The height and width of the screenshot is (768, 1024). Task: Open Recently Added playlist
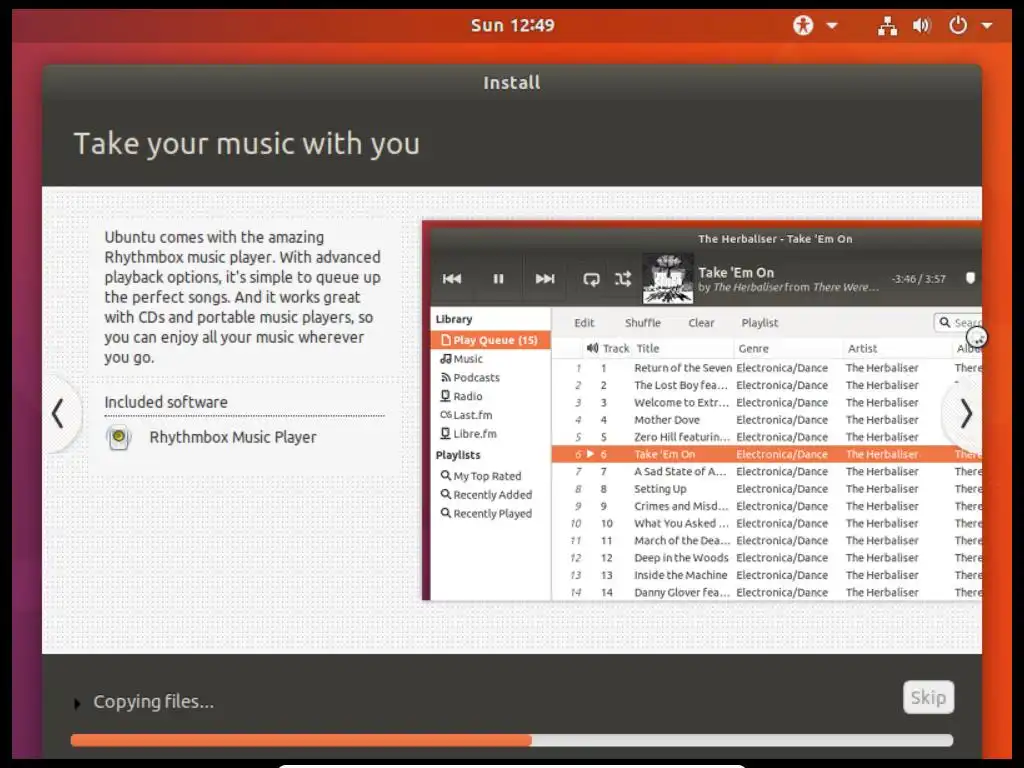click(x=487, y=495)
